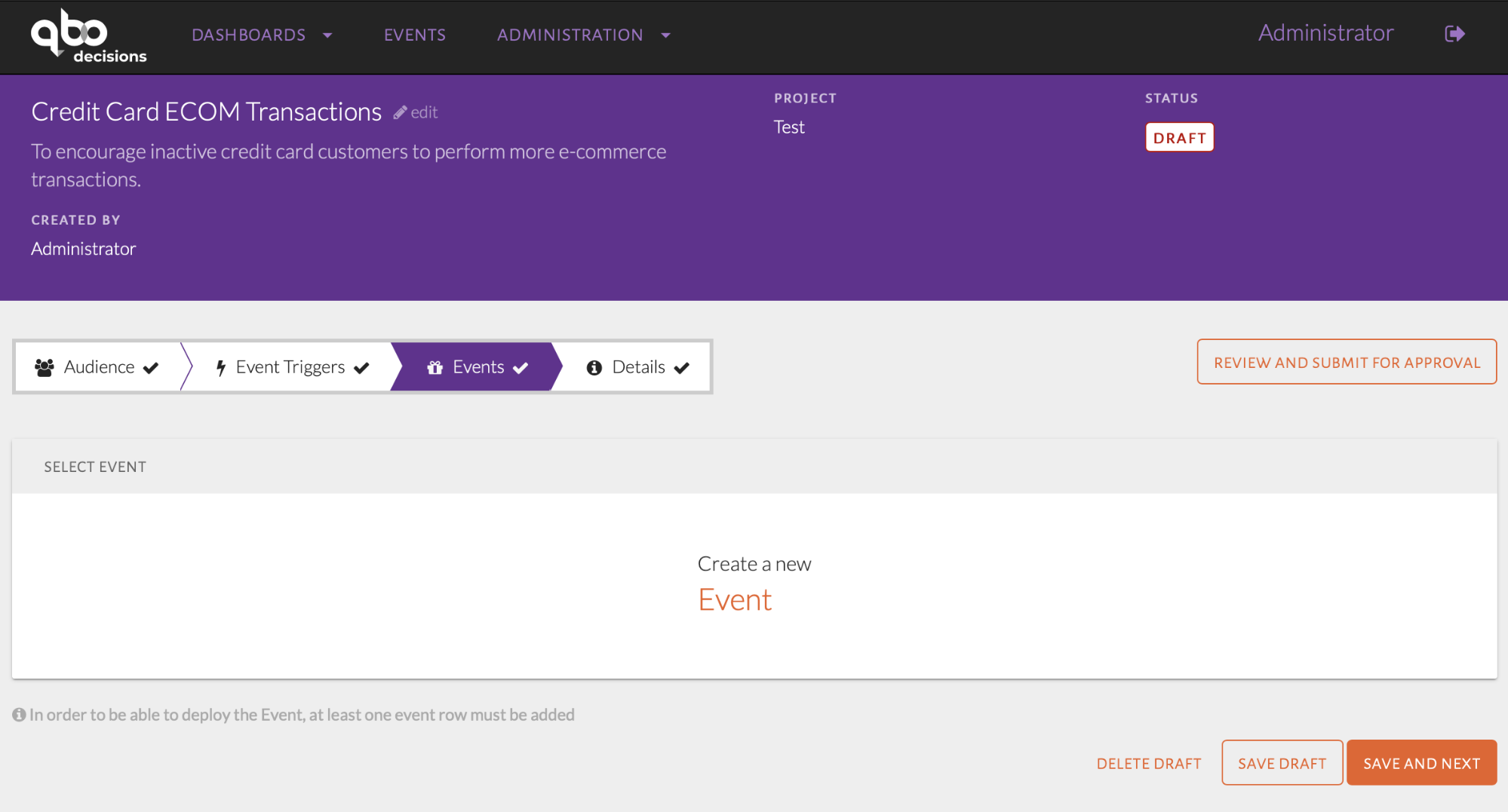Click the Credit Card ECOM Transactions title
Screen dimensions: 1508x812
207,112
